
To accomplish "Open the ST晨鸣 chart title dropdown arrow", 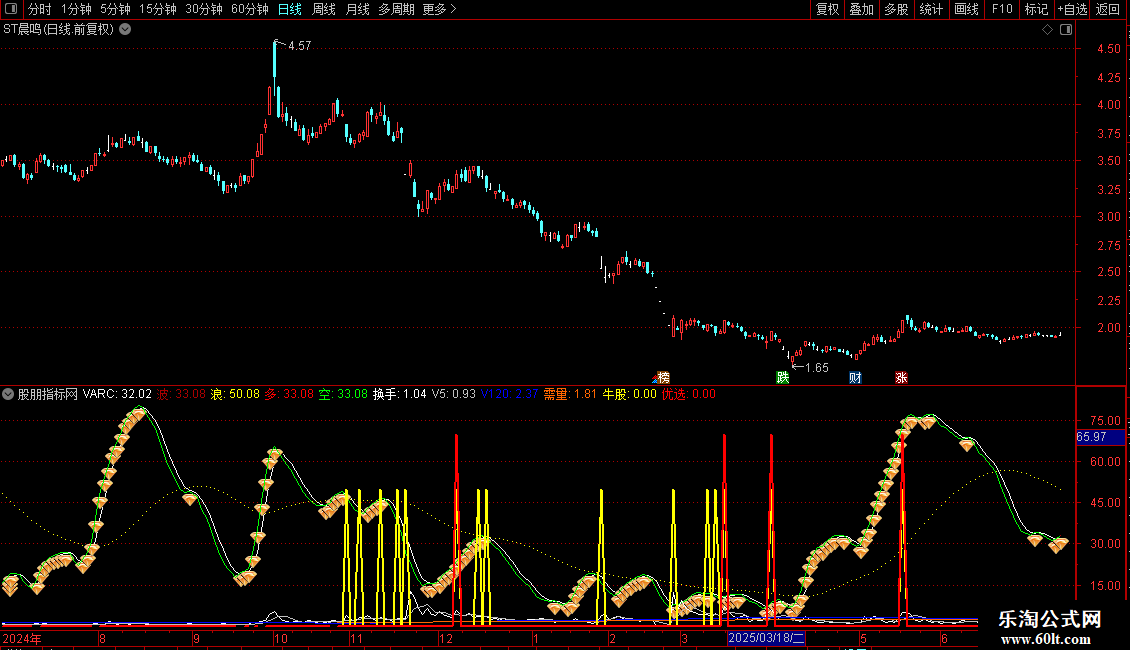I will (125, 30).
